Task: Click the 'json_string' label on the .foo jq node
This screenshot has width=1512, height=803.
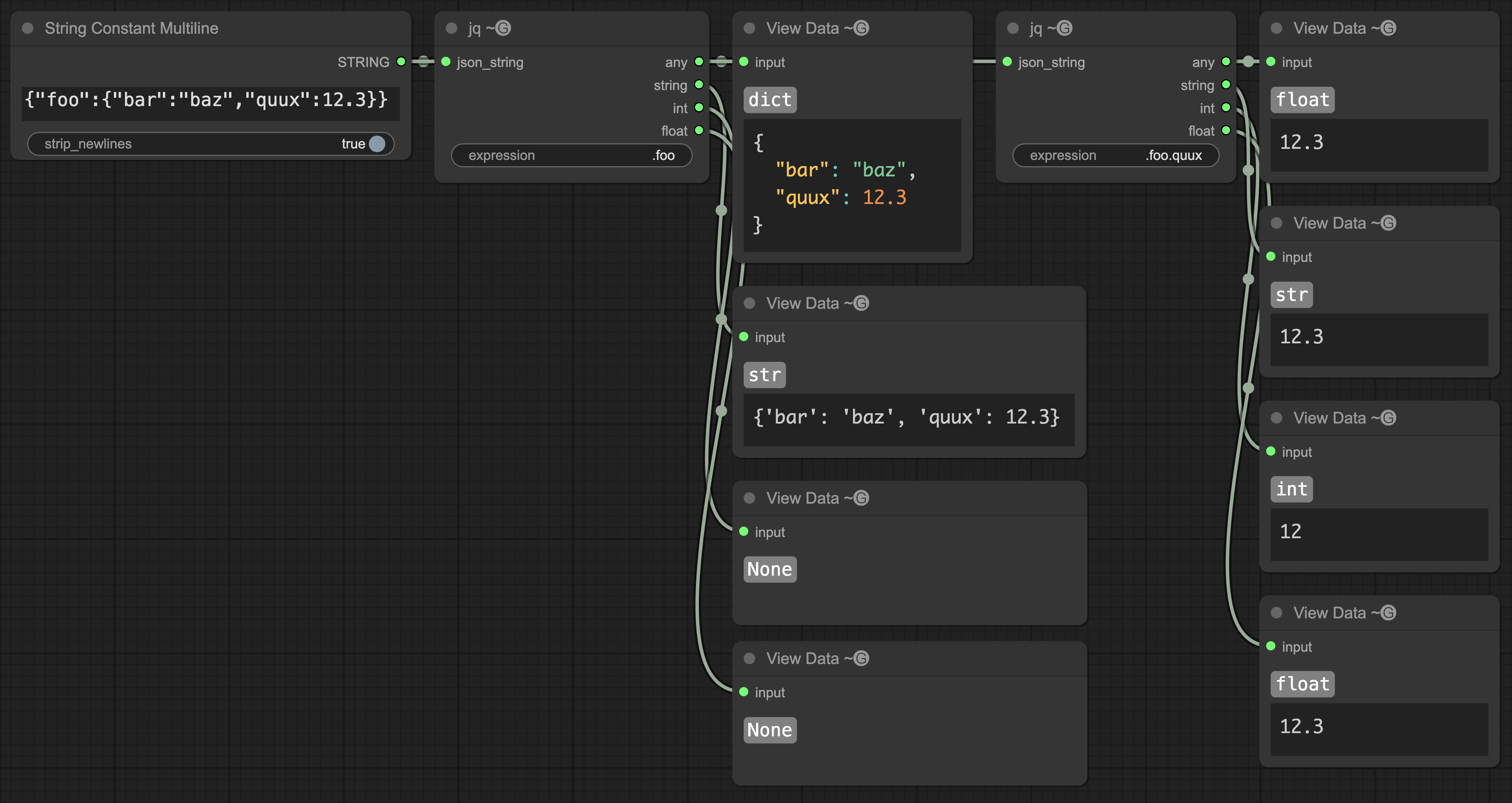Action: [x=490, y=62]
